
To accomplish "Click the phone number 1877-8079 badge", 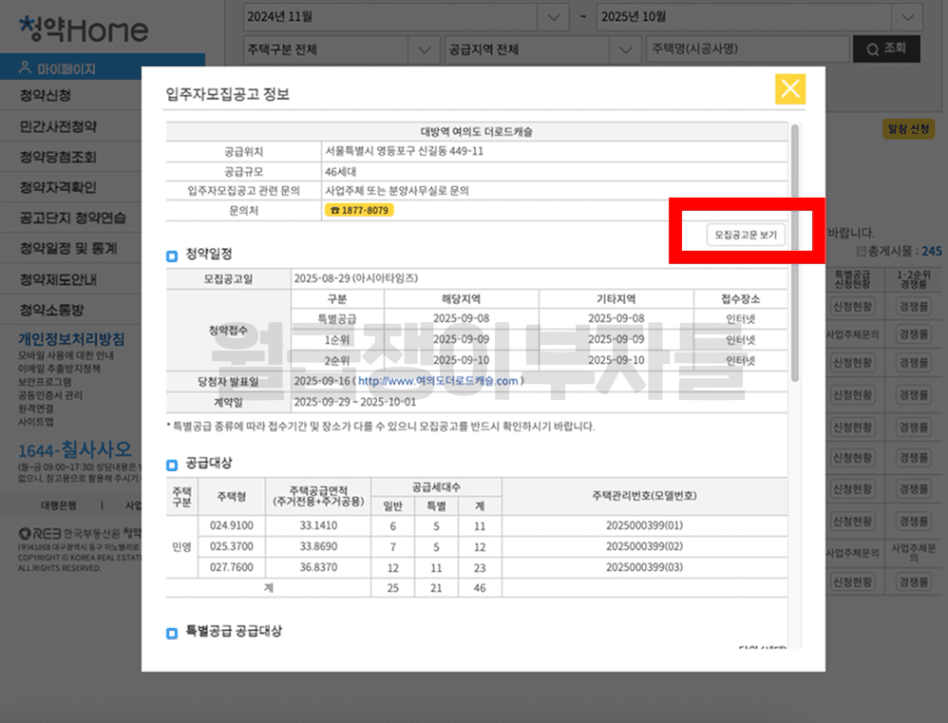I will pyautogui.click(x=359, y=210).
